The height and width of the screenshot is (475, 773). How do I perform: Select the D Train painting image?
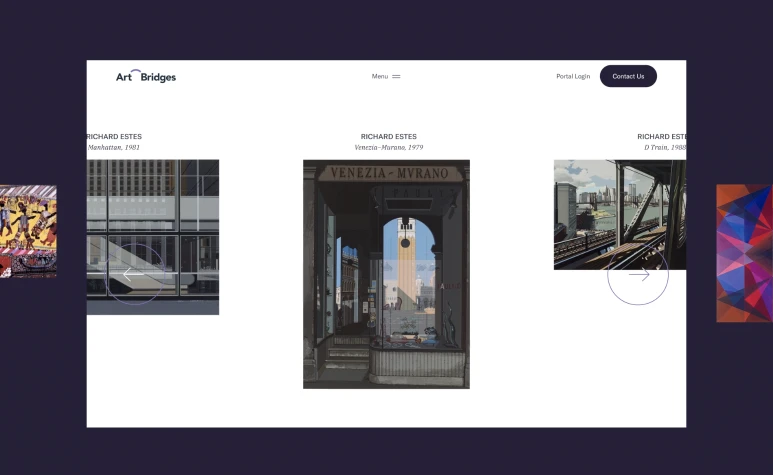point(620,214)
